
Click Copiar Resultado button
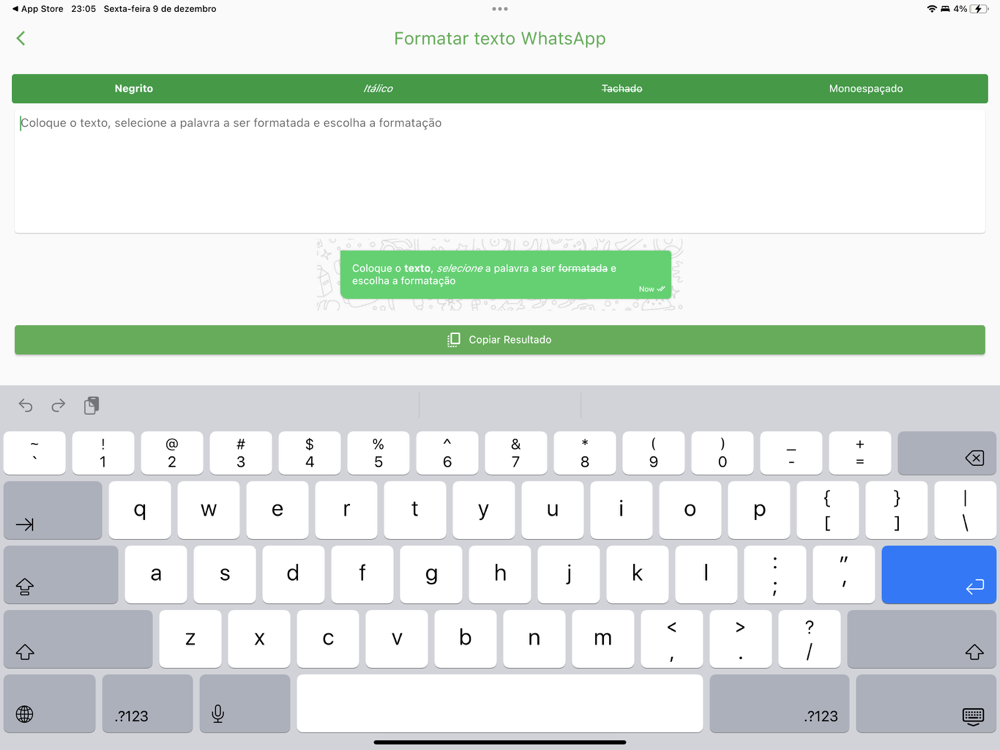500,340
